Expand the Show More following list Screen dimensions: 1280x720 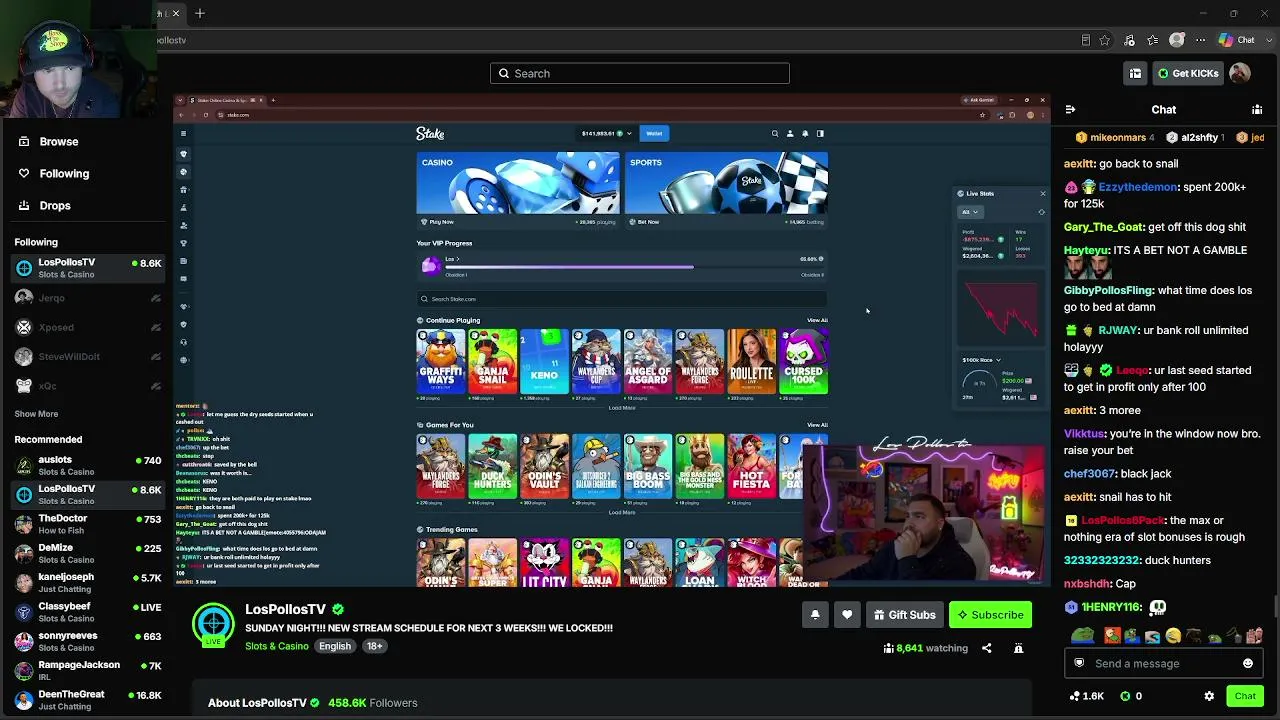(x=36, y=414)
